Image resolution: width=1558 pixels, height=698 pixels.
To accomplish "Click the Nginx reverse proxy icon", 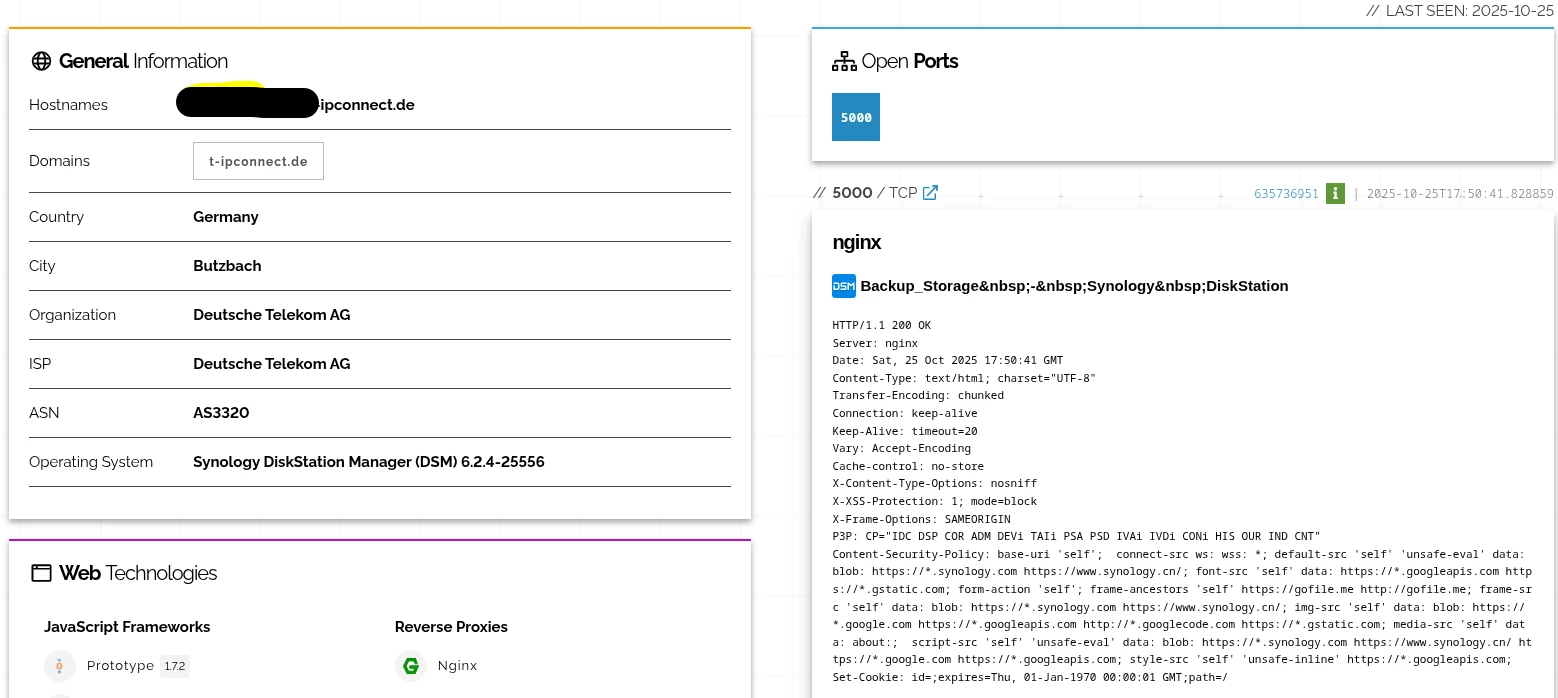I will point(411,666).
